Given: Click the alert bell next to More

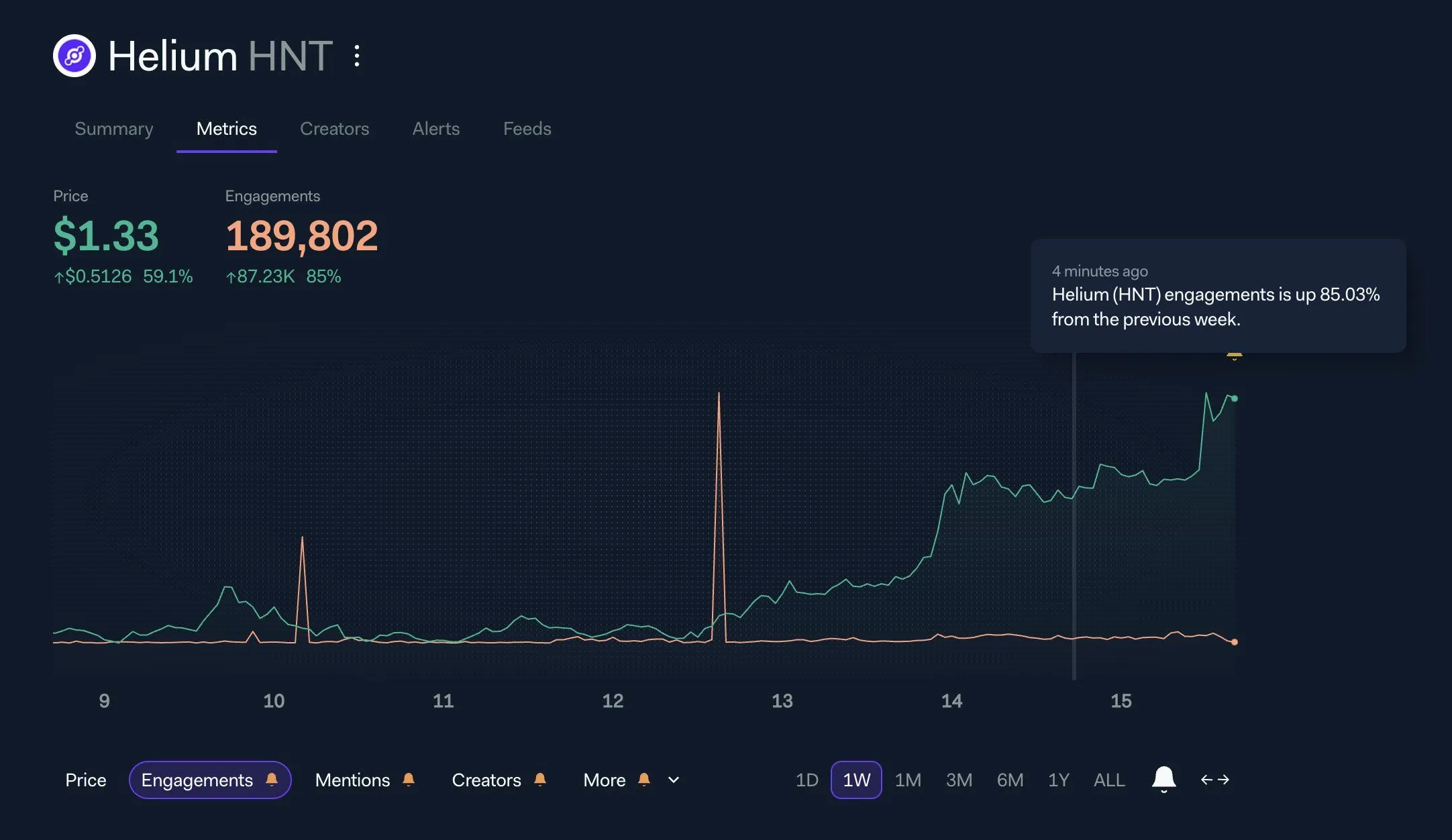Looking at the screenshot, I should [644, 780].
